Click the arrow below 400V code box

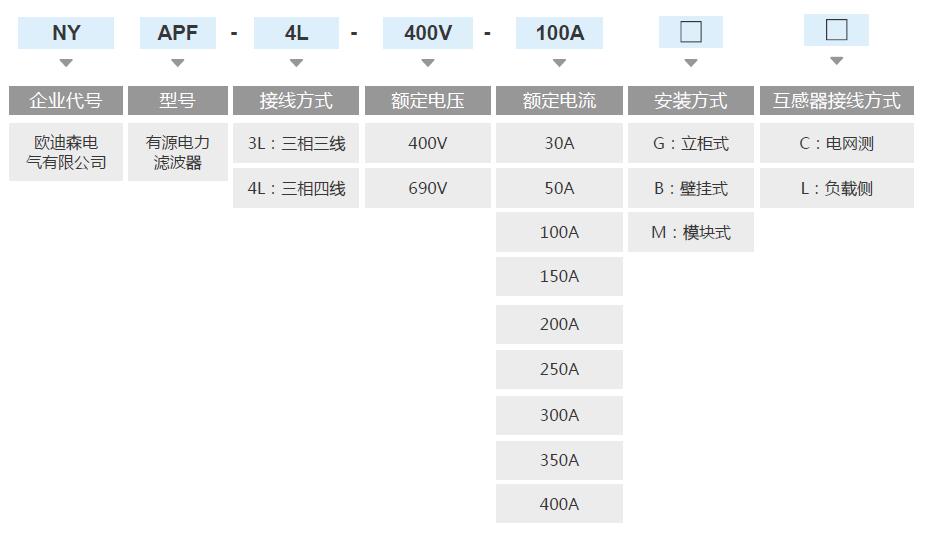coord(428,63)
